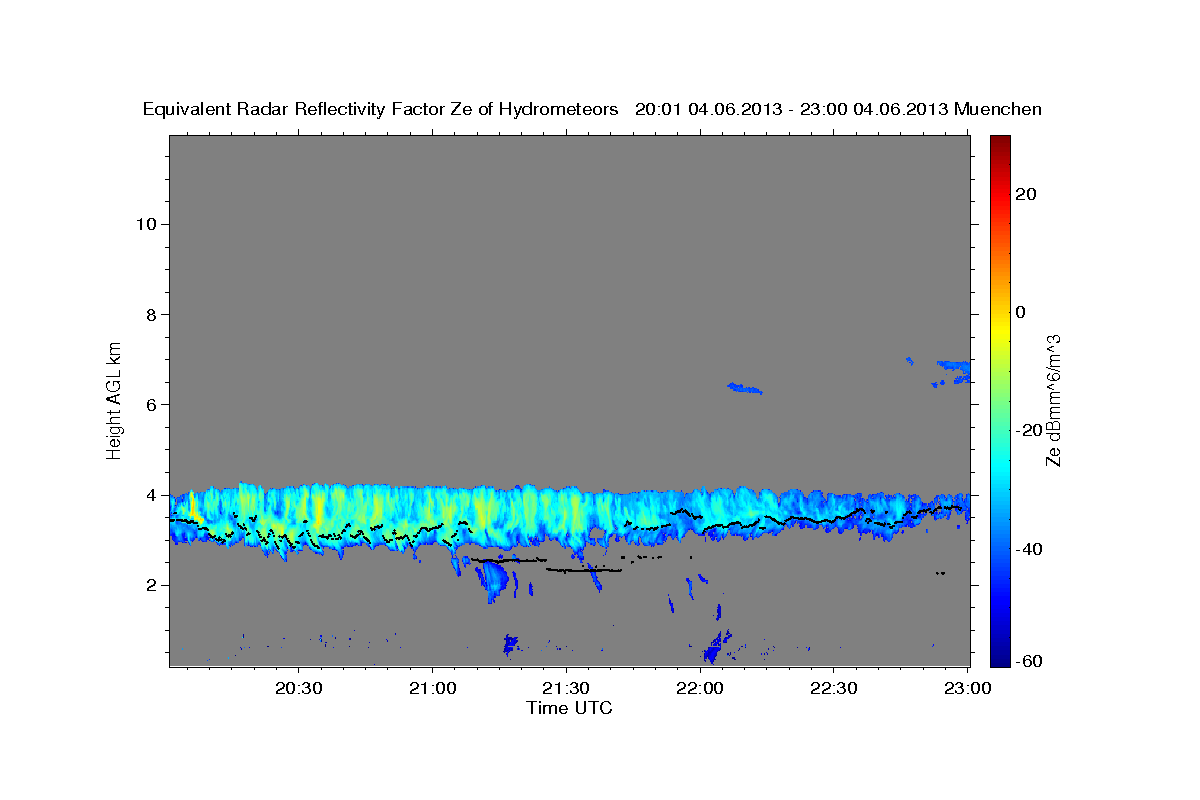
Task: Click the colorbar value -20
Action: [x=1031, y=430]
